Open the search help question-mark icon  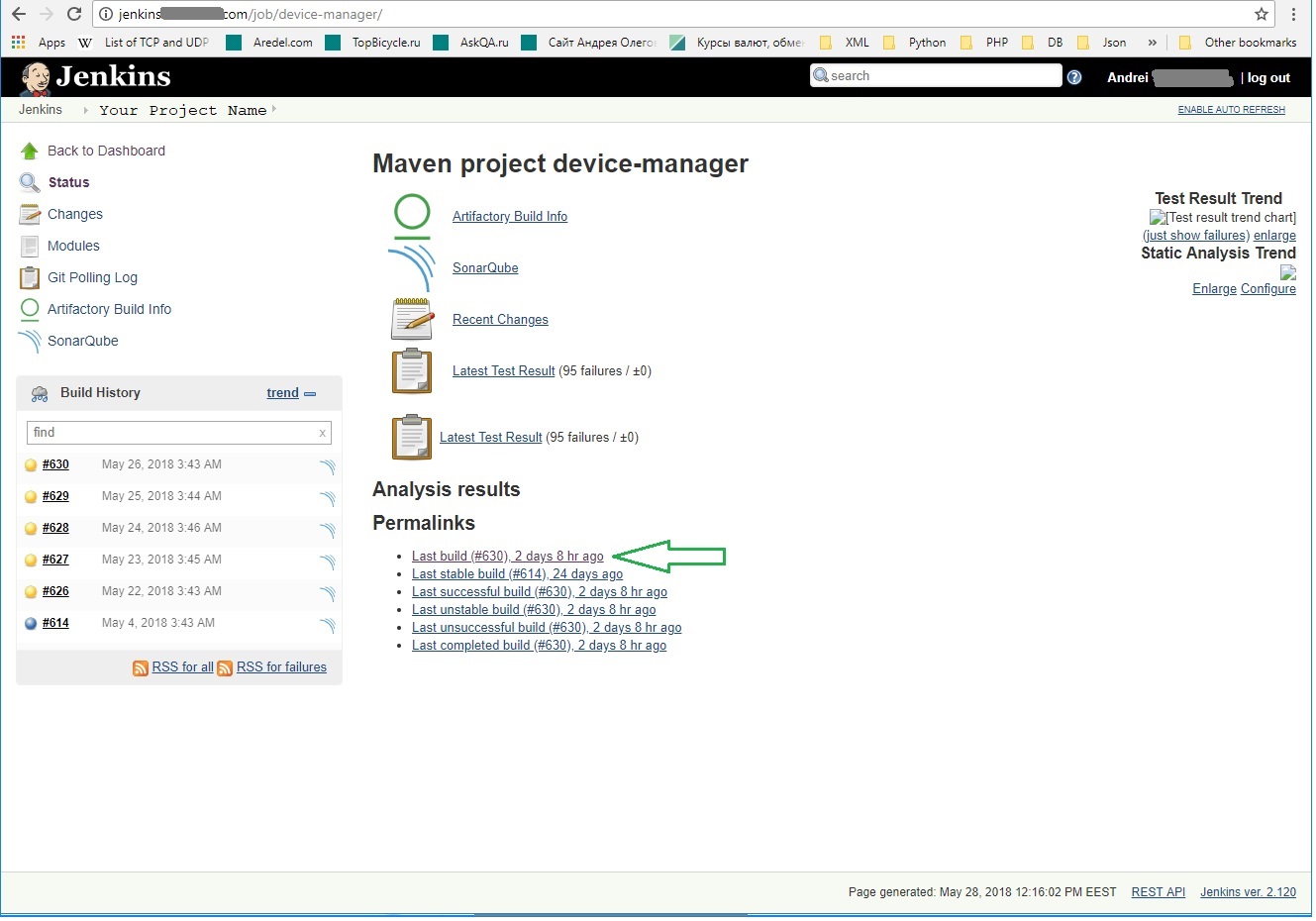point(1074,77)
